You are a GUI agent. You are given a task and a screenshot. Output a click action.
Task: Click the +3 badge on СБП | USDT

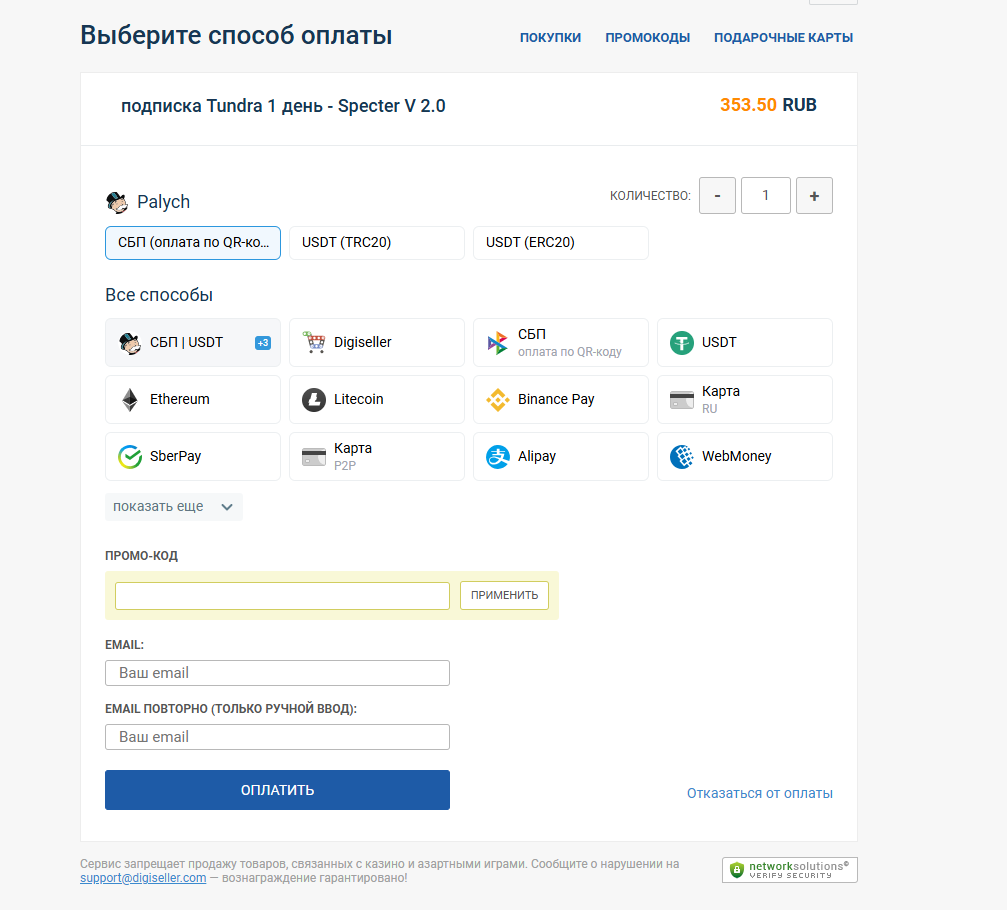click(x=263, y=343)
